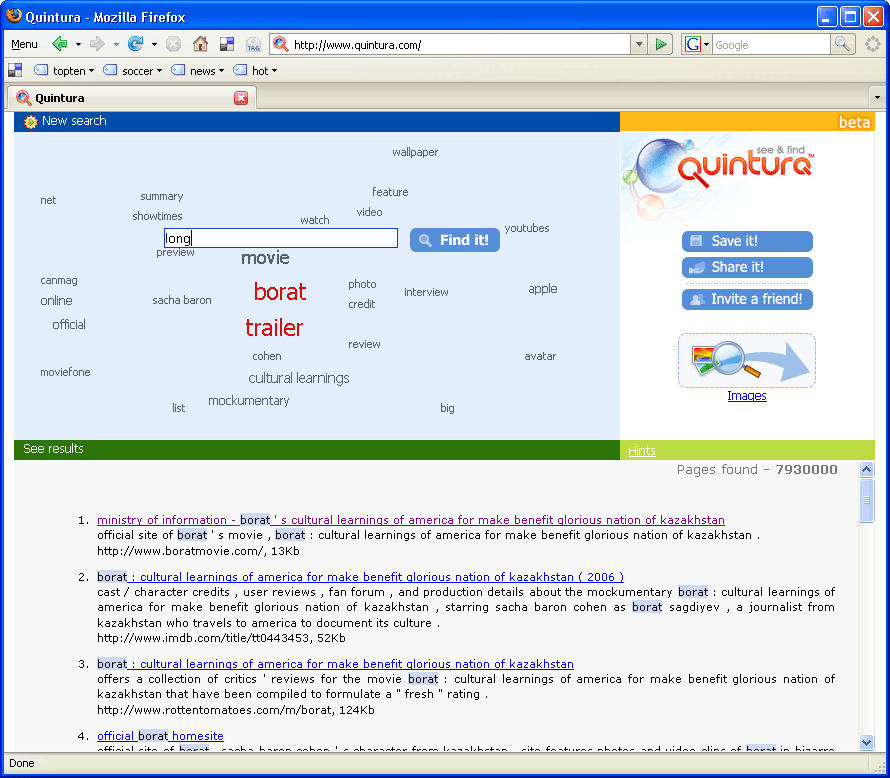Screen dimensions: 890x778
Task: Click the "apple" tag
Action: click(543, 289)
